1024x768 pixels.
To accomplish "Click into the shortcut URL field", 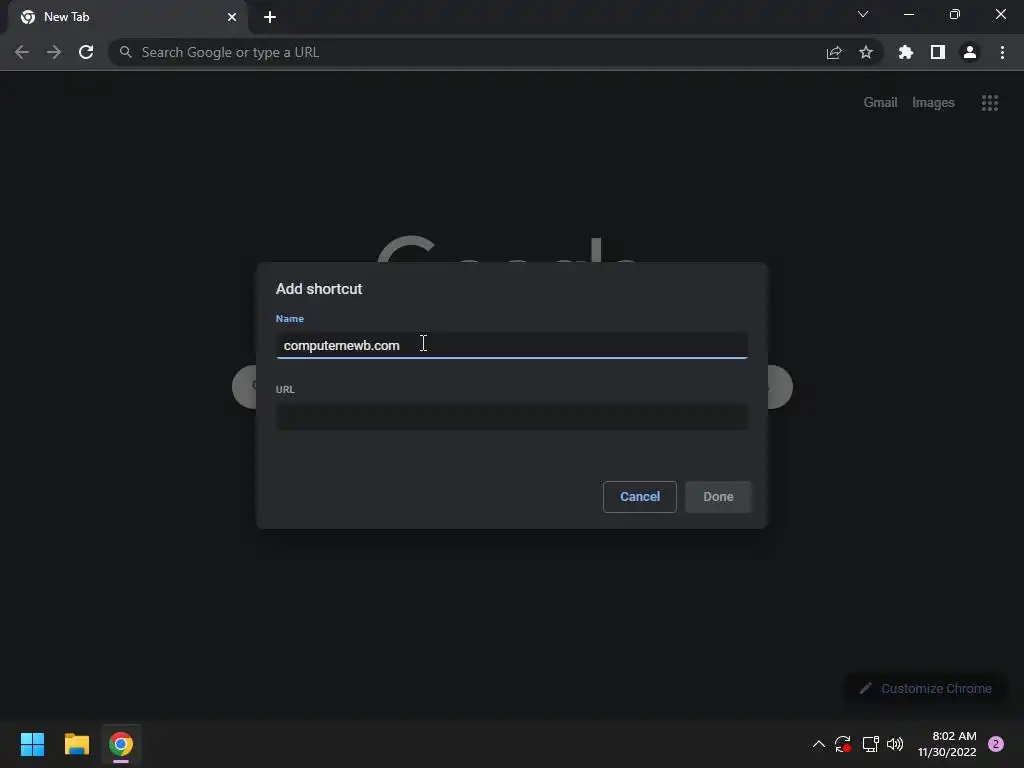I will [511, 417].
